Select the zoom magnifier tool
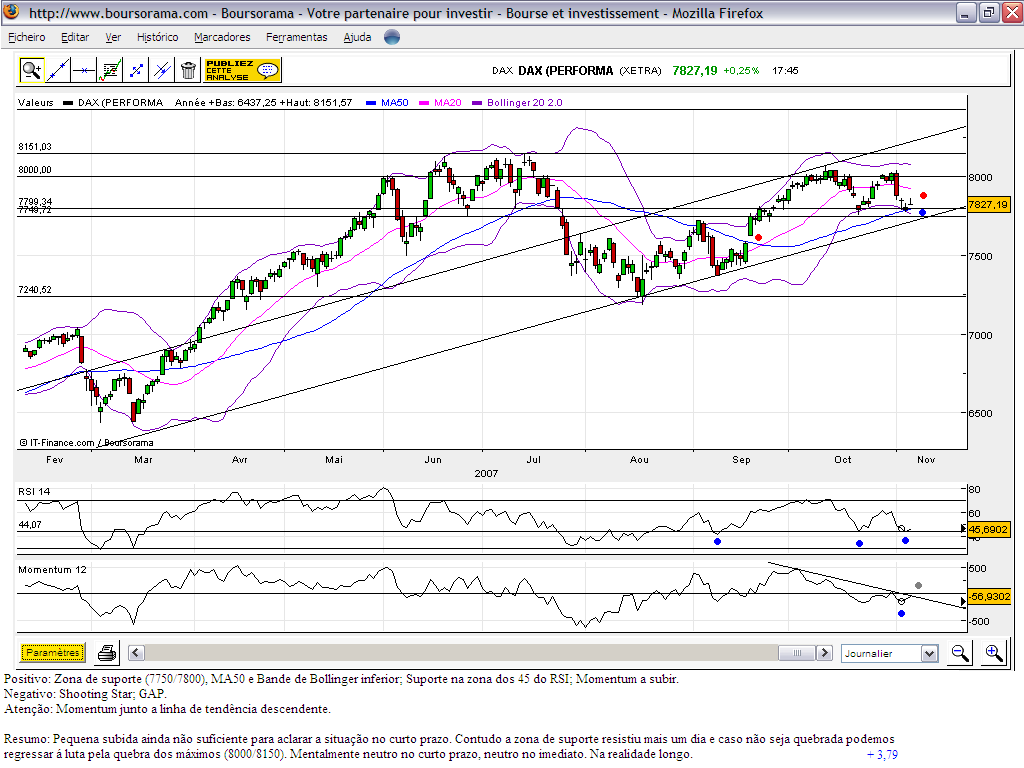The width and height of the screenshot is (1024, 768). click(31, 70)
